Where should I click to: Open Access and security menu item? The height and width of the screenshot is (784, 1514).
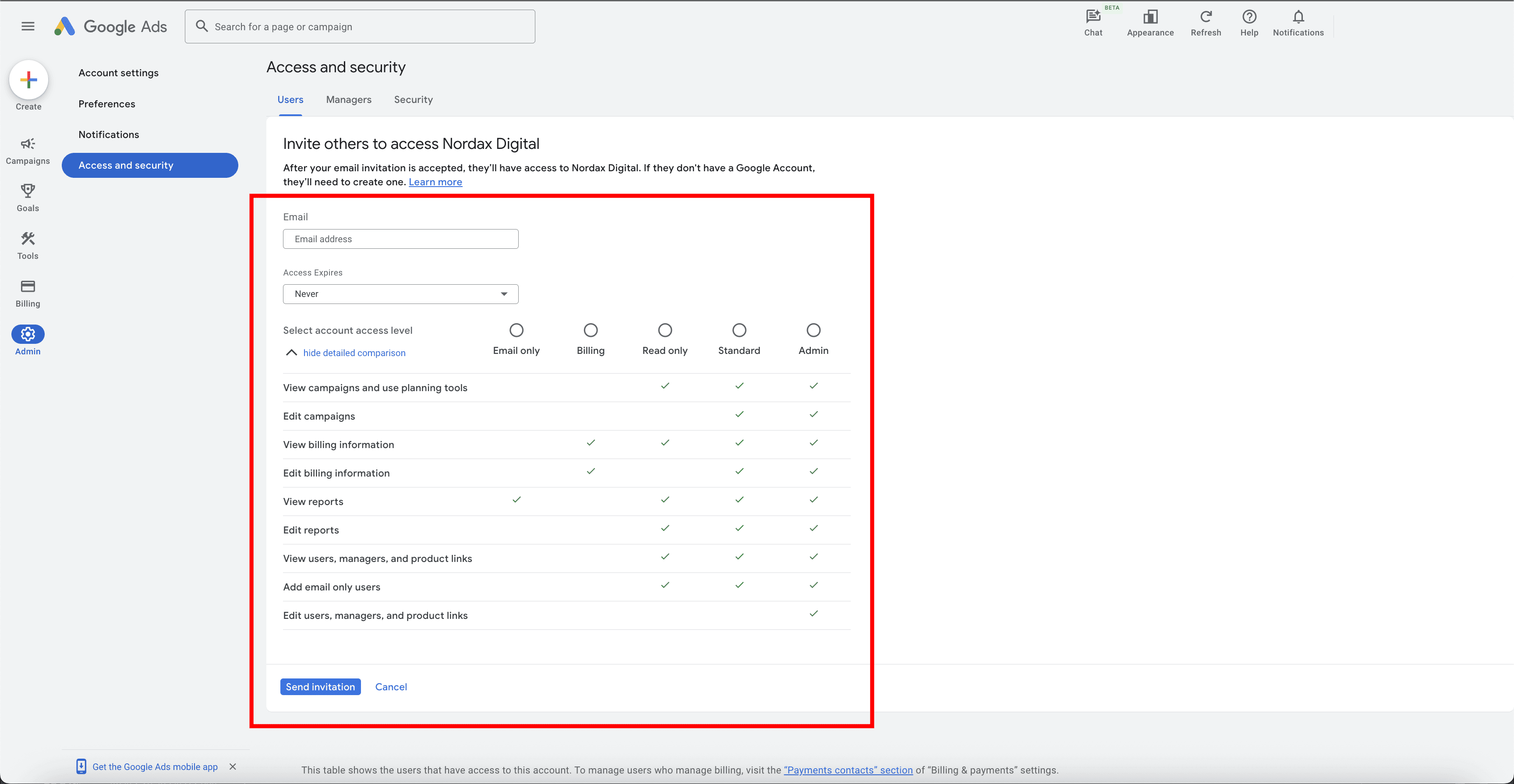coord(150,165)
